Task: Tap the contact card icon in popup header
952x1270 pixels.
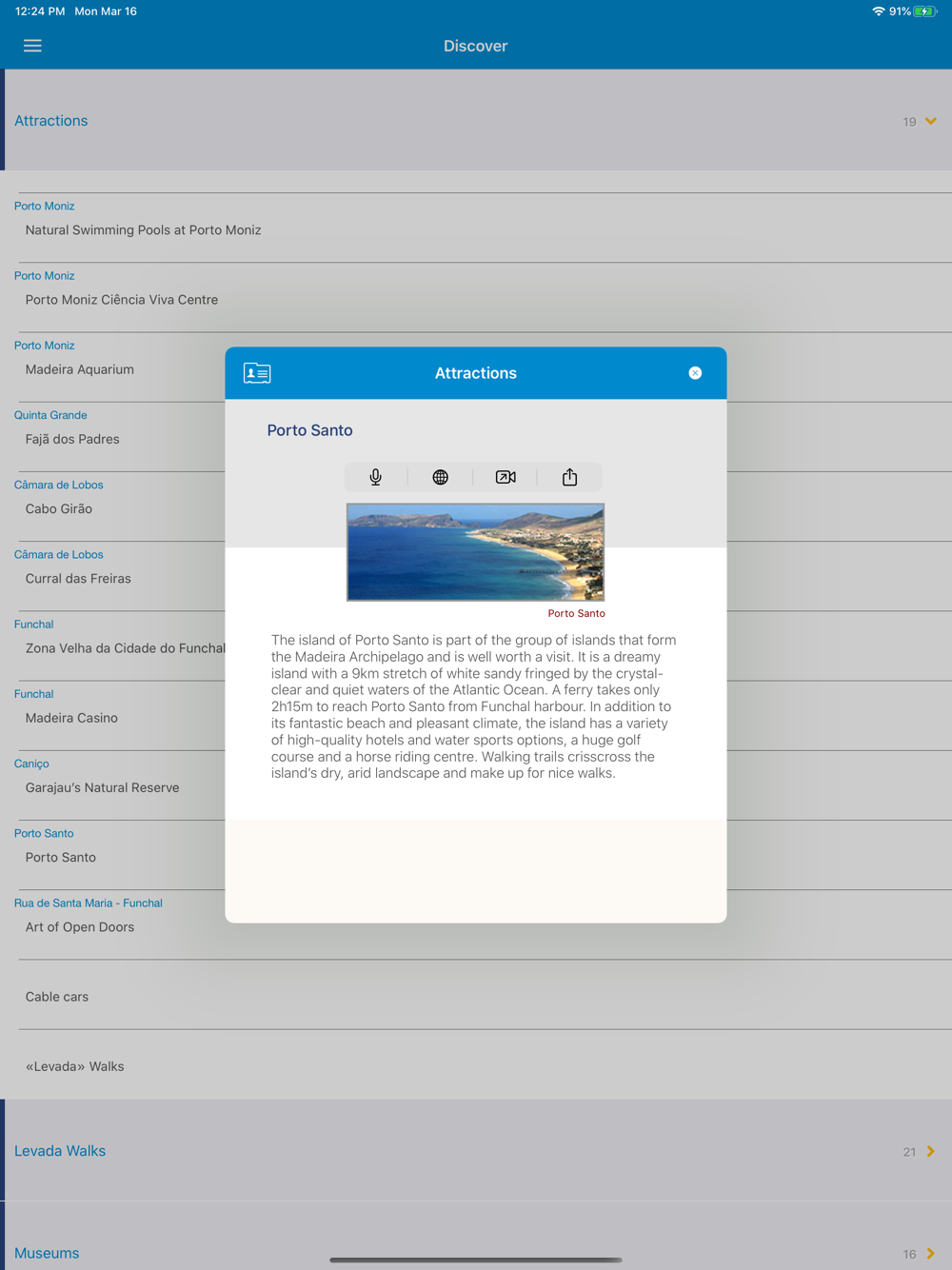Action: pos(257,373)
